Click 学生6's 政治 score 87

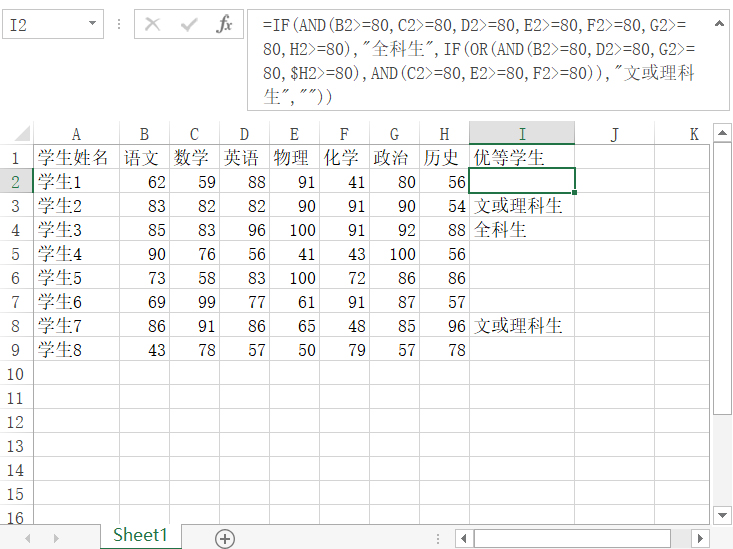395,302
